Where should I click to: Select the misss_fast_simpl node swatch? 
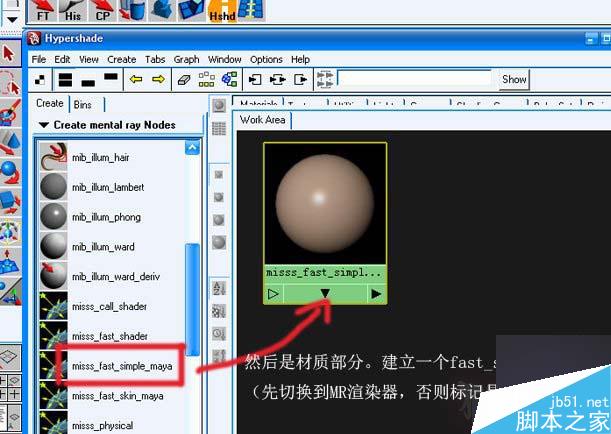click(x=325, y=203)
